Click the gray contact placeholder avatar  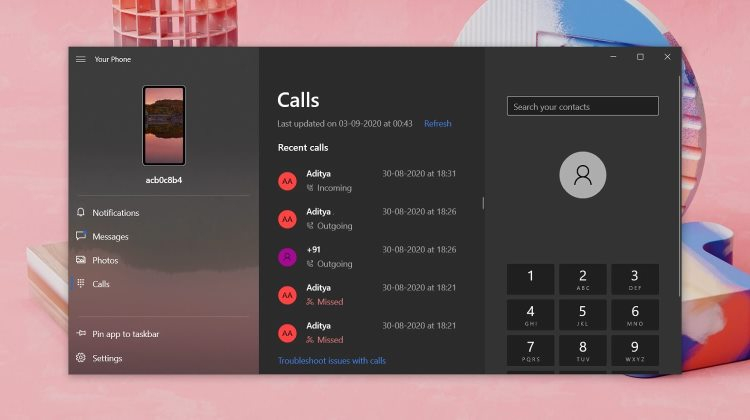[583, 175]
